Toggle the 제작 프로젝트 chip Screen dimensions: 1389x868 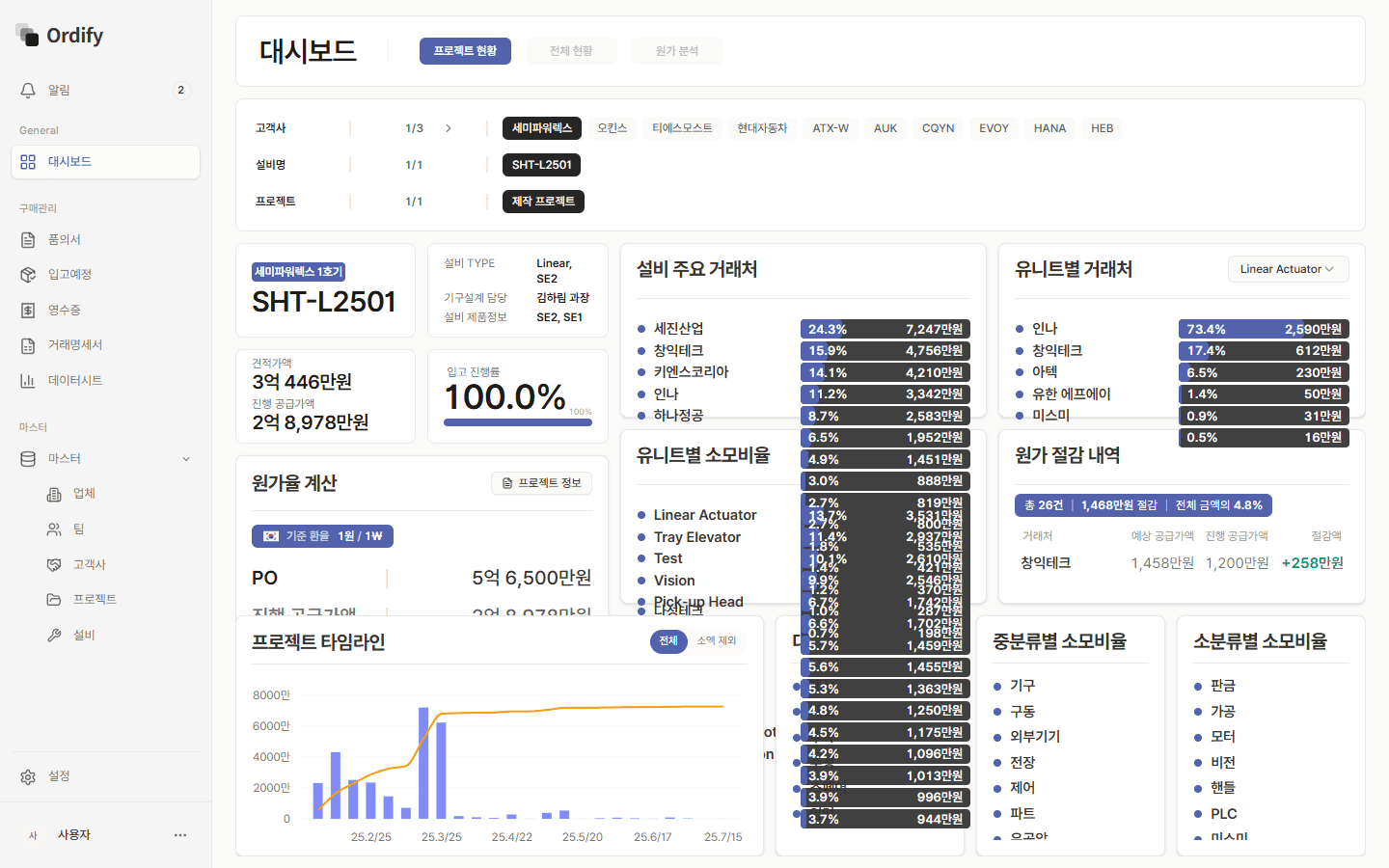(543, 201)
